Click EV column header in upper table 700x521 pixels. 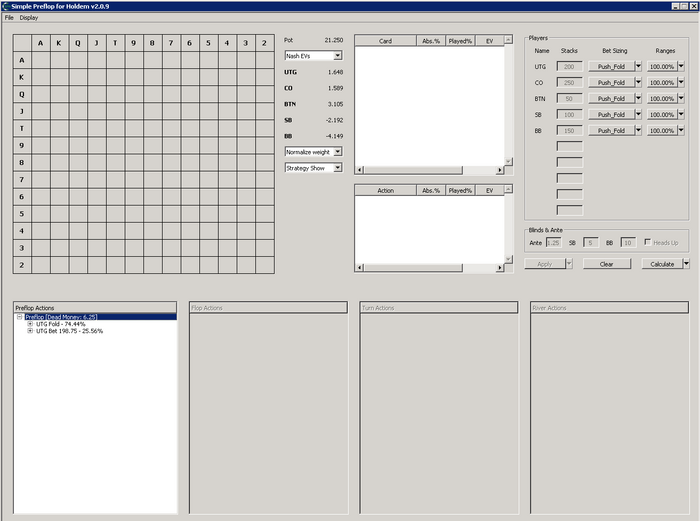click(489, 41)
